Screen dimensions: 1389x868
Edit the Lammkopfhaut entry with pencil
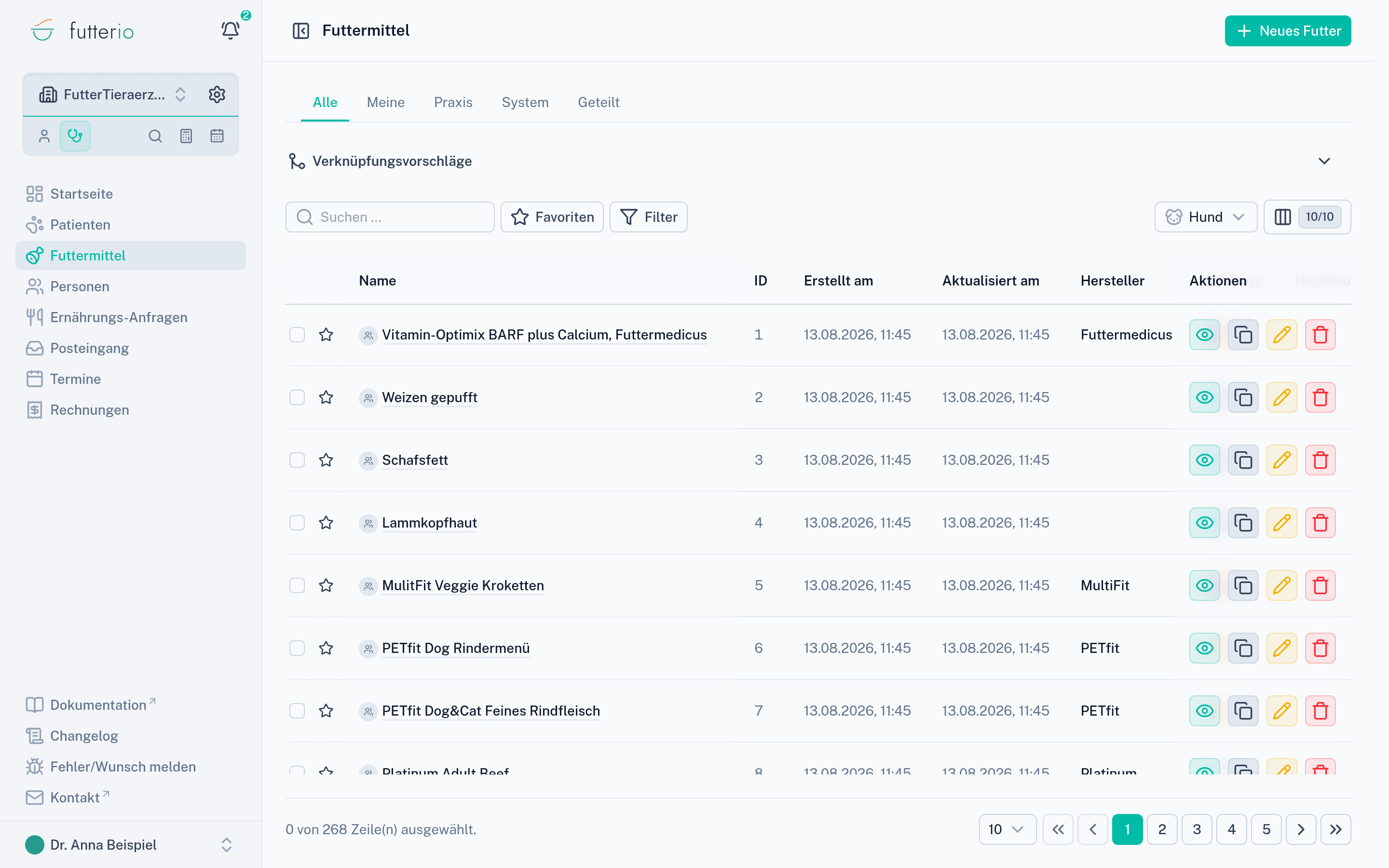(x=1281, y=522)
